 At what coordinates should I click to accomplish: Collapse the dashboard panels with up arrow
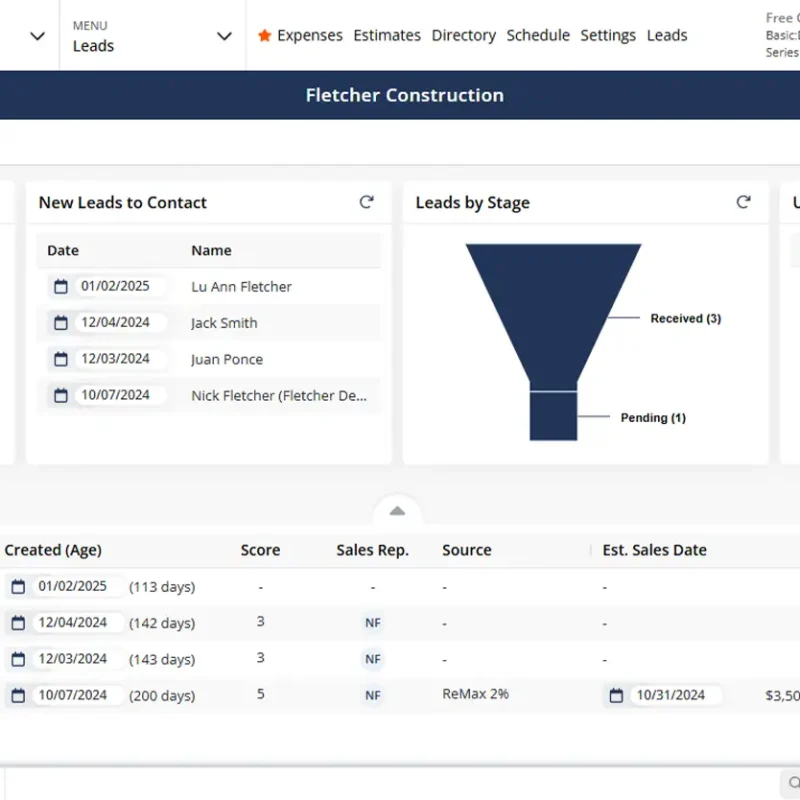397,511
